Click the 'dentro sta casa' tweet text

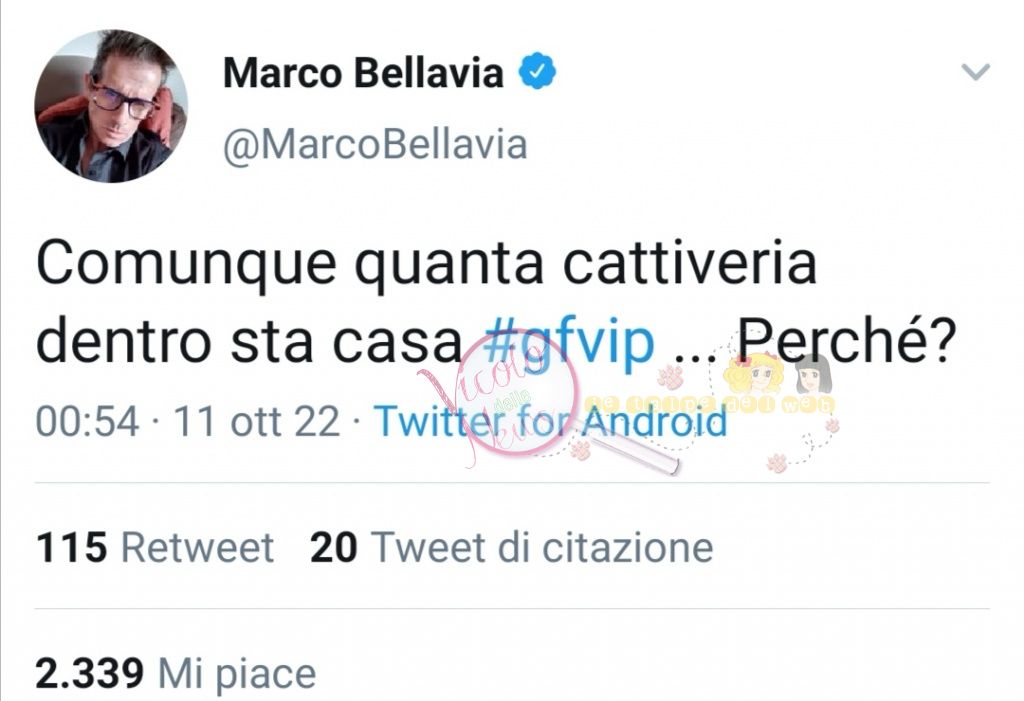click(x=249, y=342)
